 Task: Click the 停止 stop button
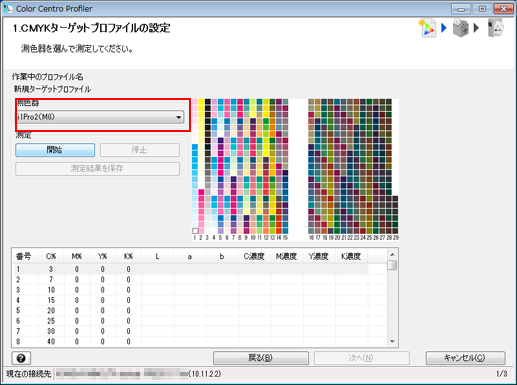[x=140, y=150]
